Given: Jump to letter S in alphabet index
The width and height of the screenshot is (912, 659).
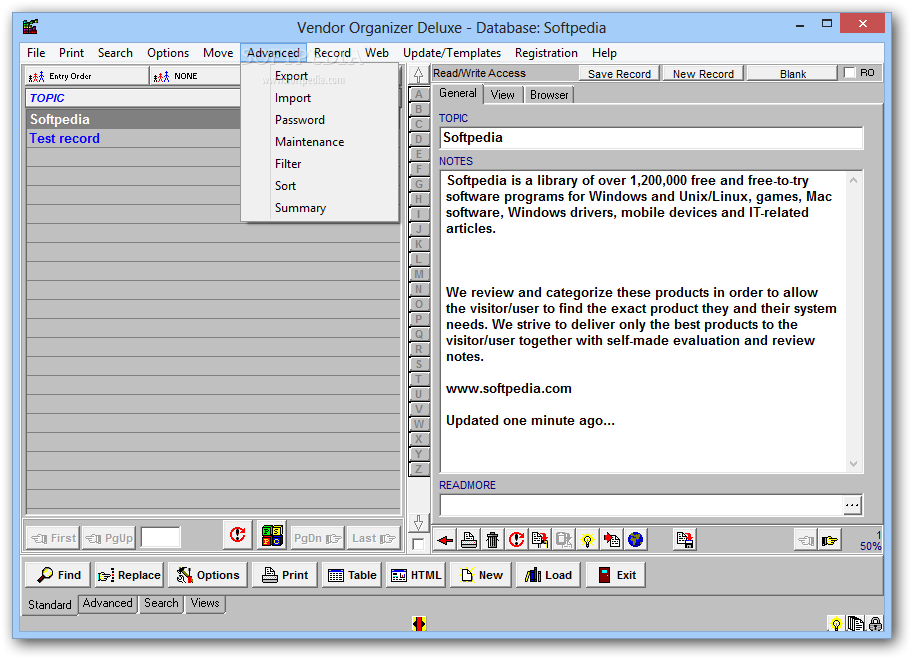Looking at the screenshot, I should [x=418, y=364].
